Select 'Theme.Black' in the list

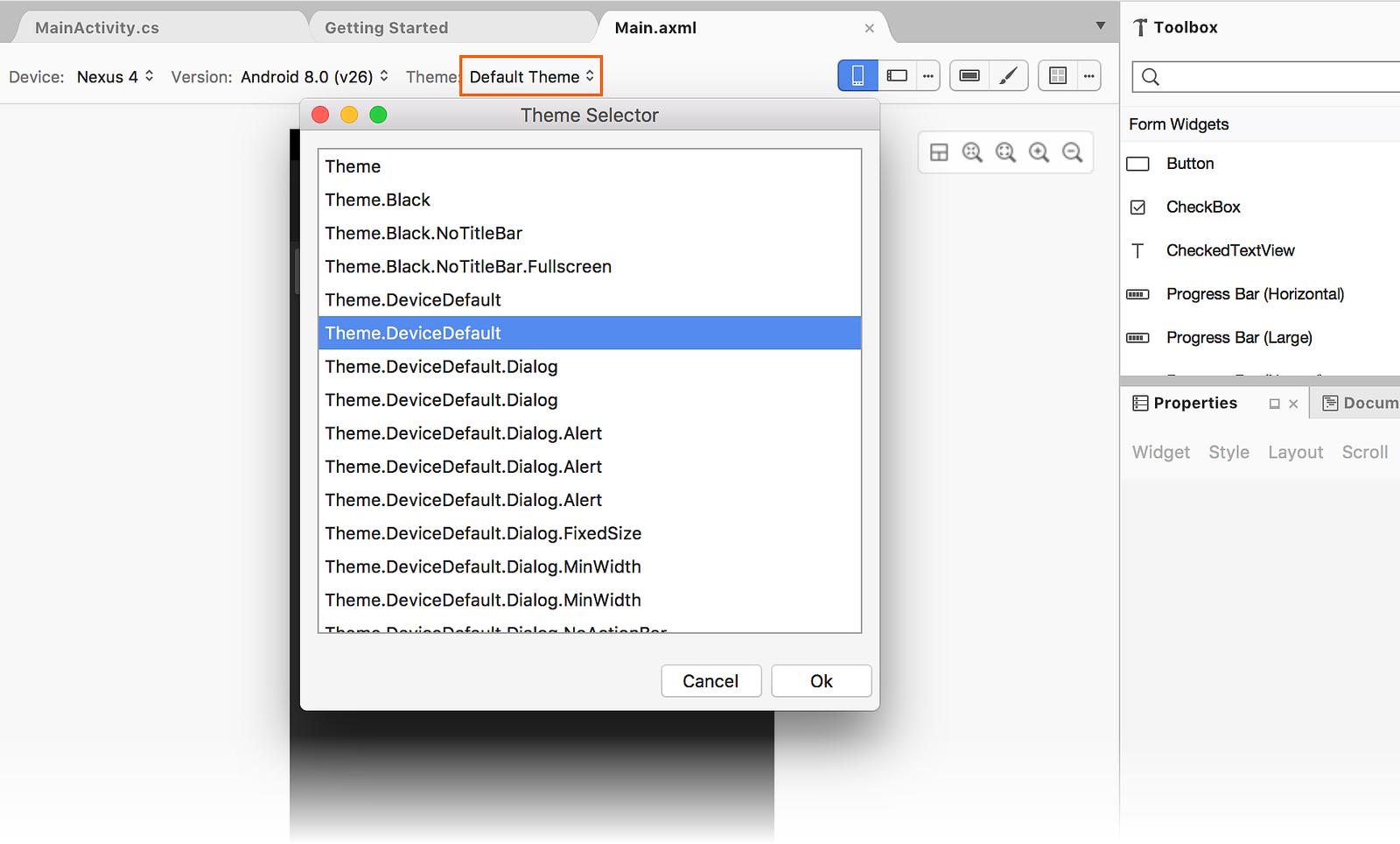coord(590,200)
